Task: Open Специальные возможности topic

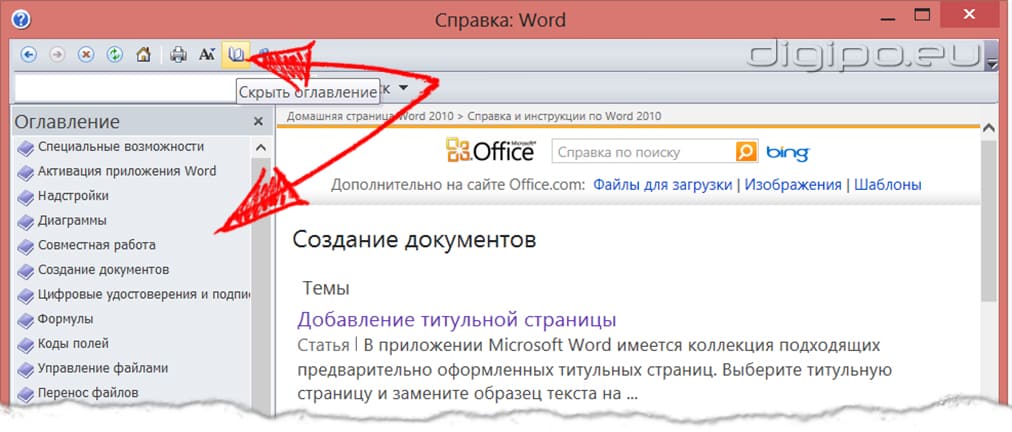Action: [121, 147]
